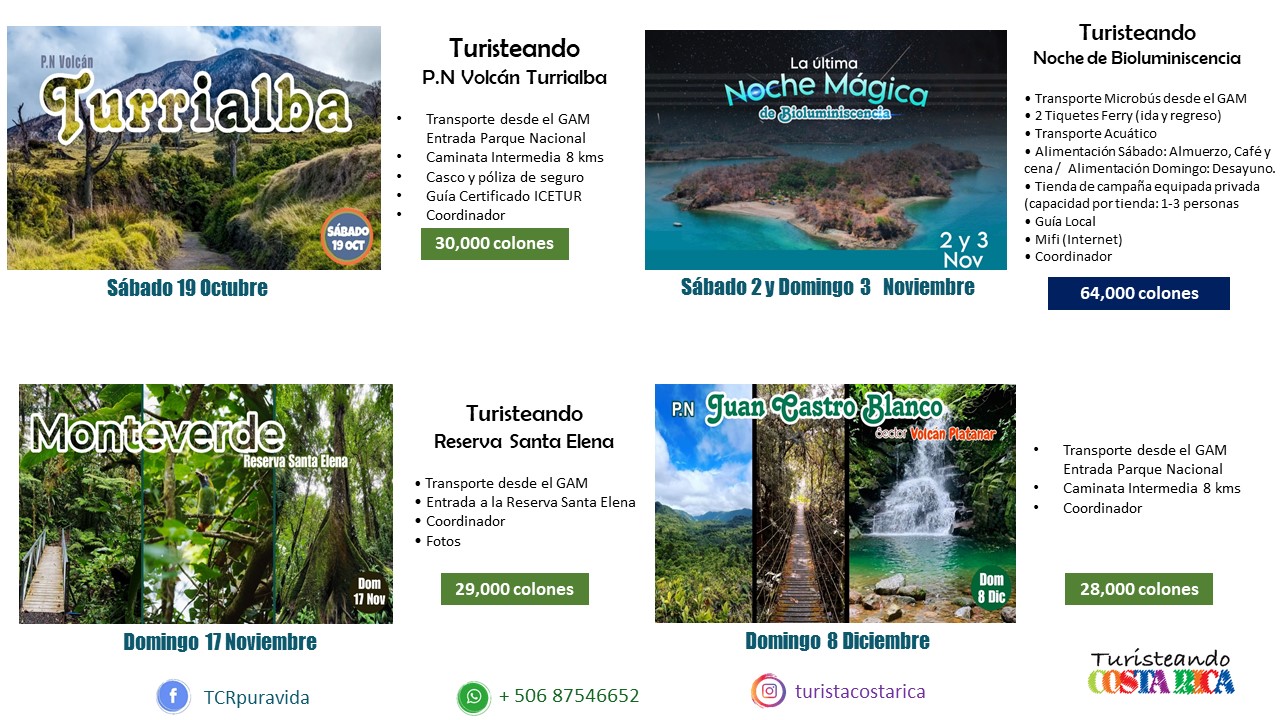This screenshot has width=1280, height=720.
Task: Click the 28,000 colones price box
Action: tap(1138, 589)
